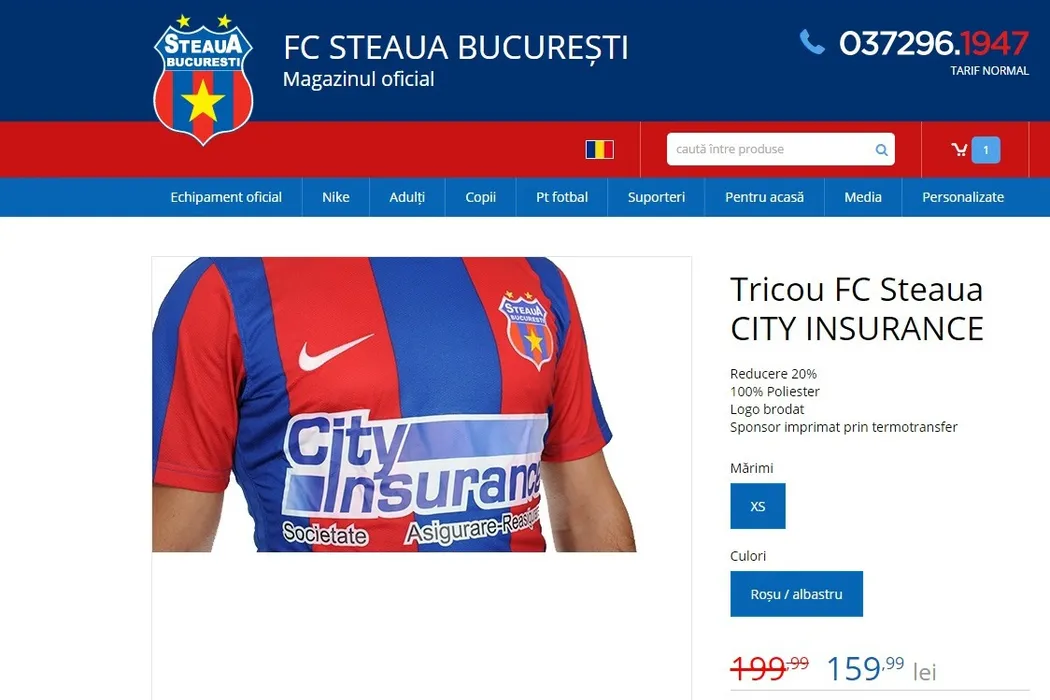
Task: Open the Pt fotbal category
Action: (x=562, y=197)
